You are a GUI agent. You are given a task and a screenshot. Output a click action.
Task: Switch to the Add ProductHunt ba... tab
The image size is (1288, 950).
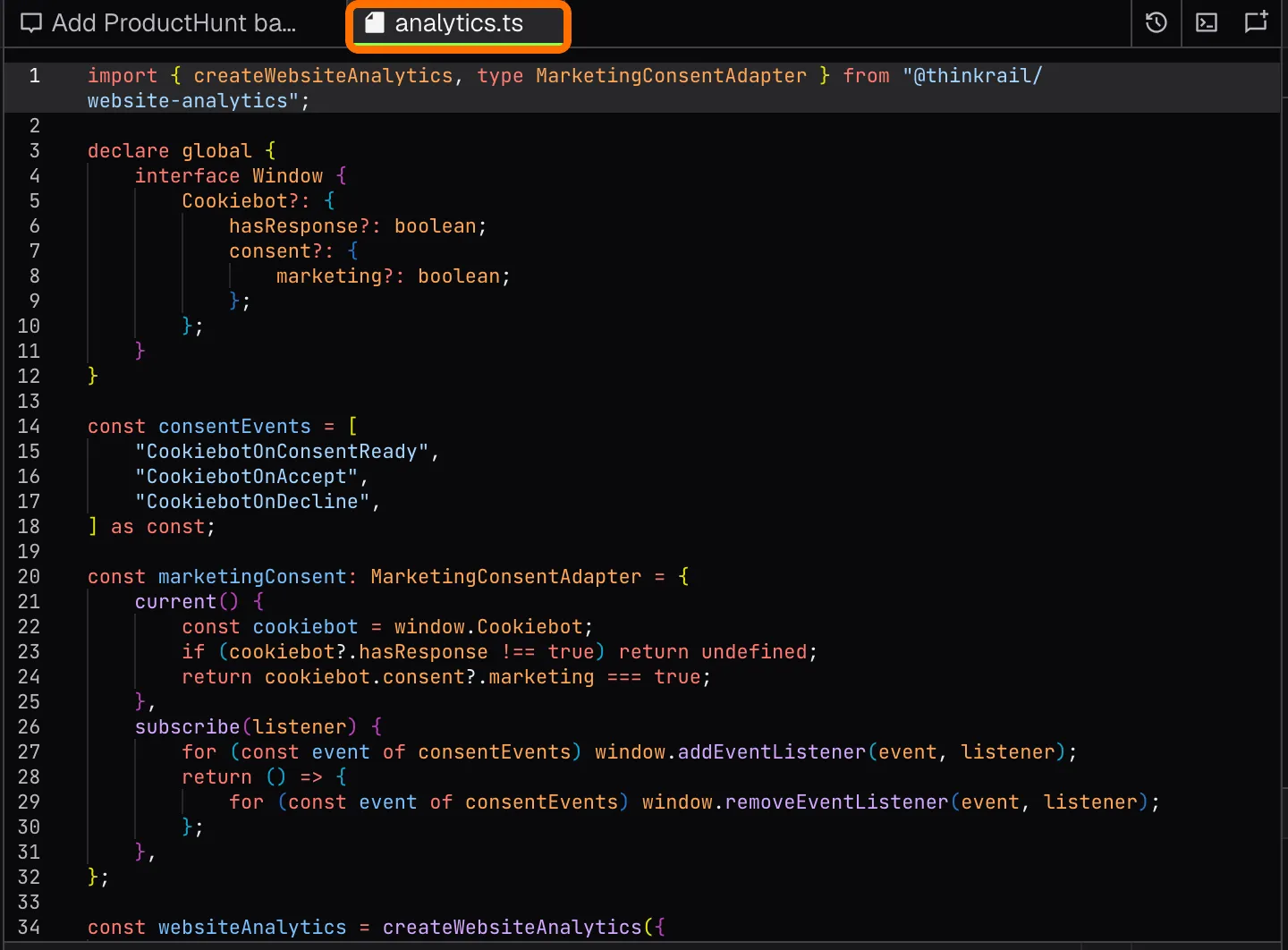point(158,23)
